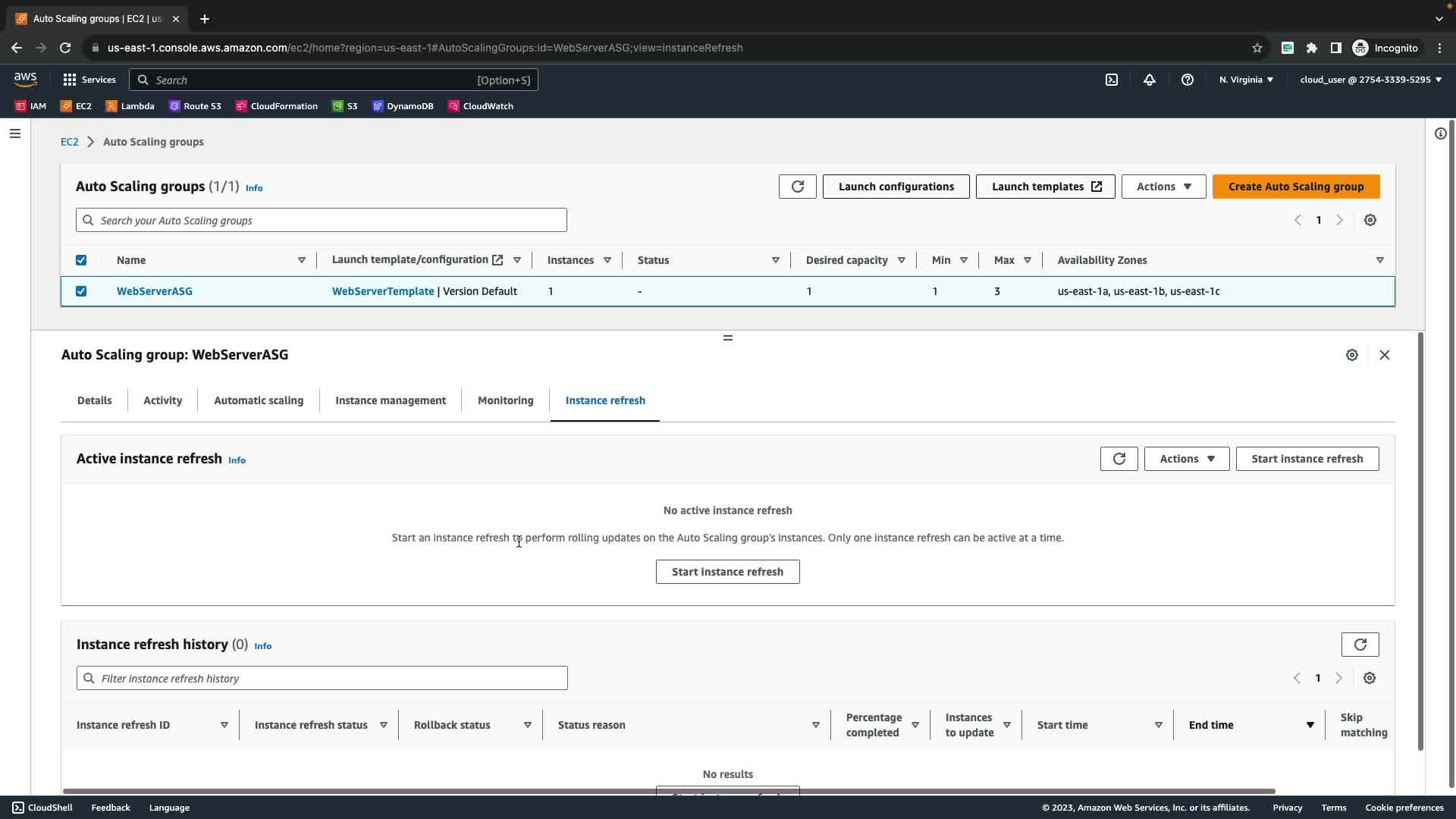Expand Actions dropdown in Active instance refresh

coord(1186,459)
